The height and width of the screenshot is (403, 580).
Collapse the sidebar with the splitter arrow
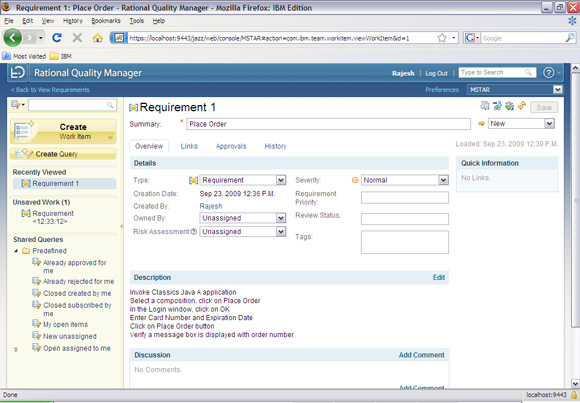(x=122, y=226)
